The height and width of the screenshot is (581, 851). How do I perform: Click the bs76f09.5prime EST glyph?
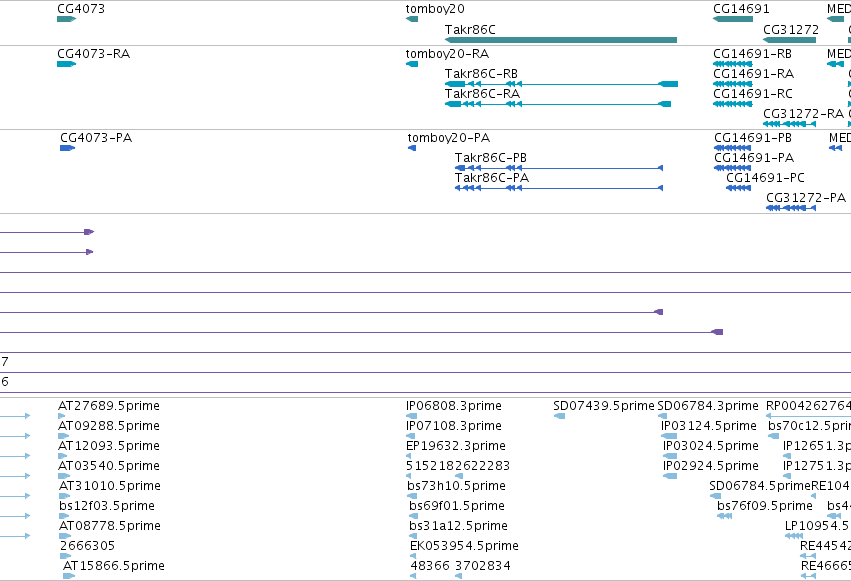[725, 516]
